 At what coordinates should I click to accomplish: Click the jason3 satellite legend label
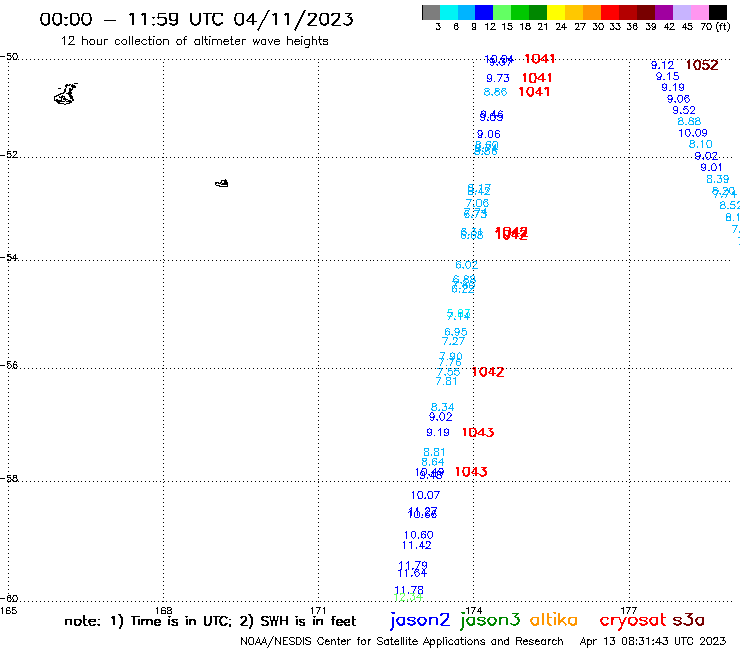pyautogui.click(x=490, y=621)
